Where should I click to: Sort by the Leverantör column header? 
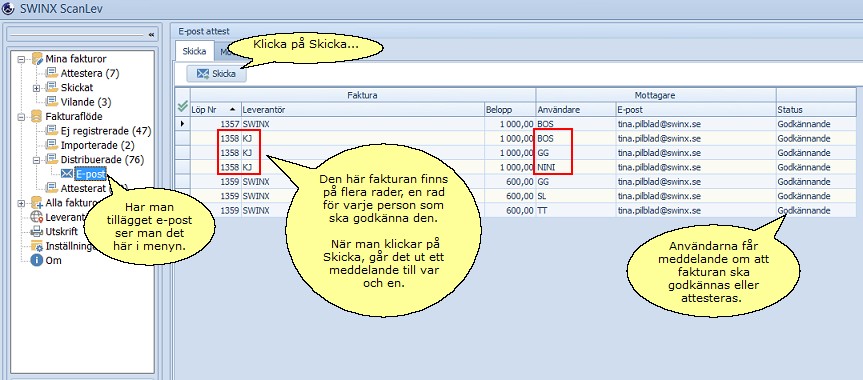click(x=362, y=110)
